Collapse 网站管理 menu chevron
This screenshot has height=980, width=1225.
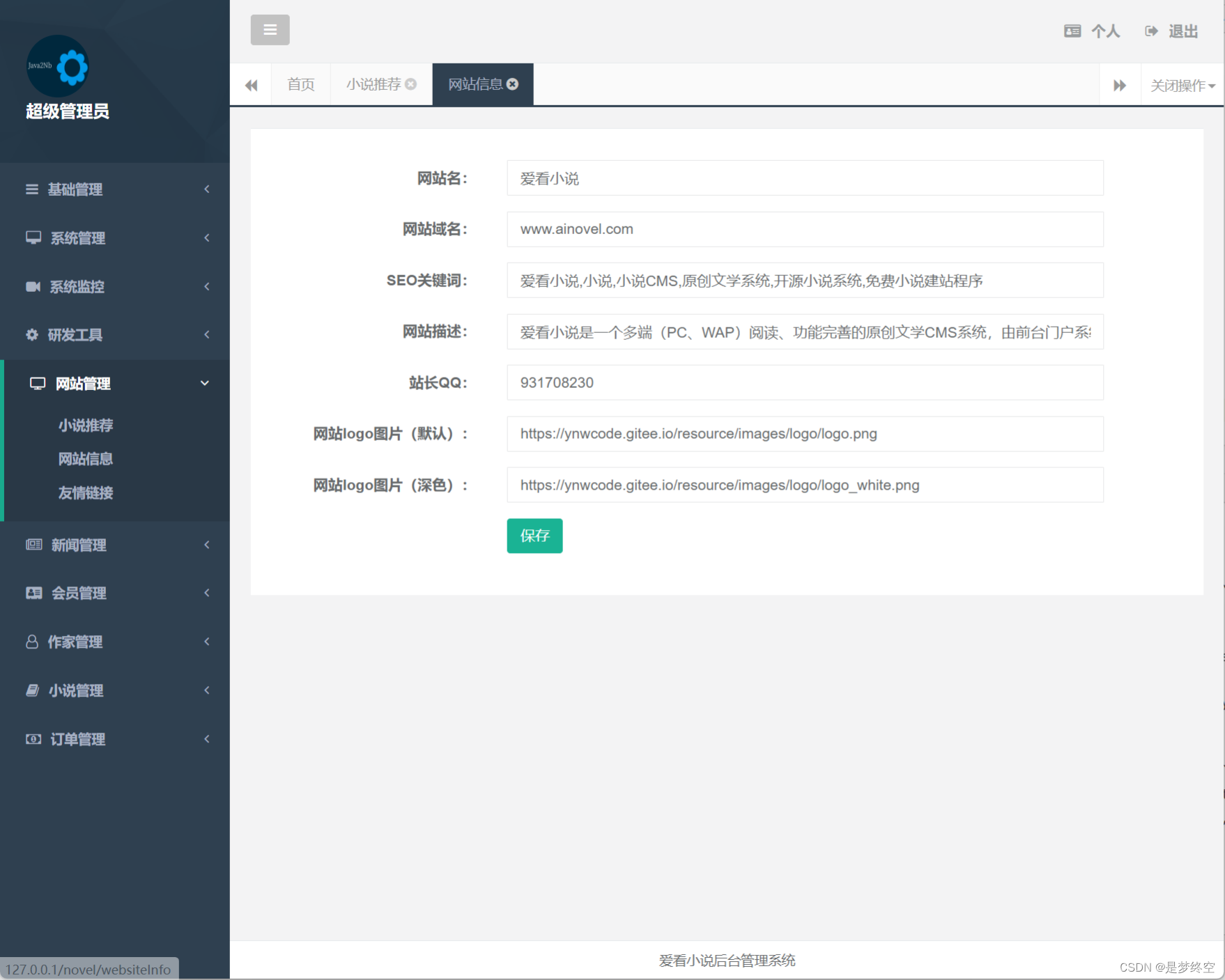(205, 383)
